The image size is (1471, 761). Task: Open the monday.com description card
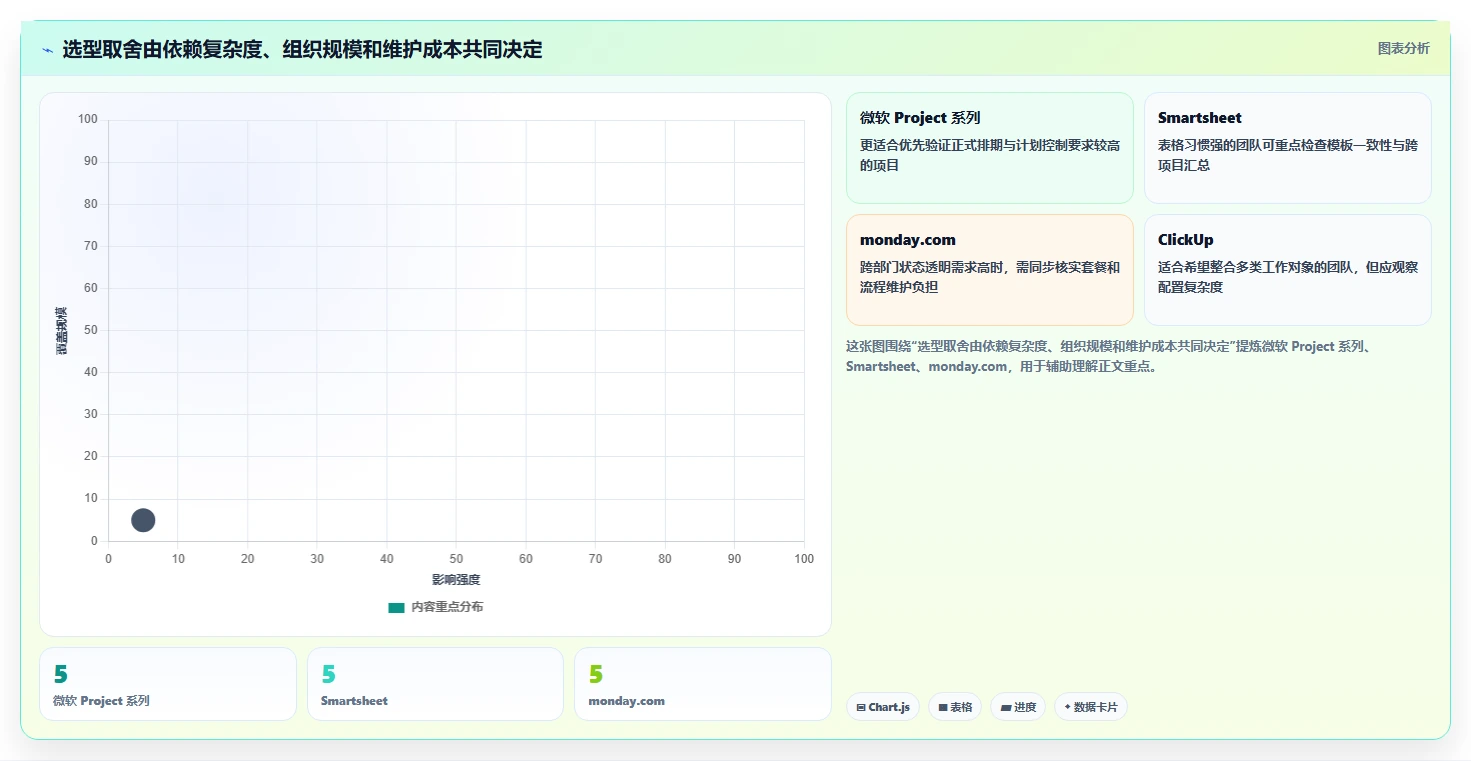click(x=989, y=270)
